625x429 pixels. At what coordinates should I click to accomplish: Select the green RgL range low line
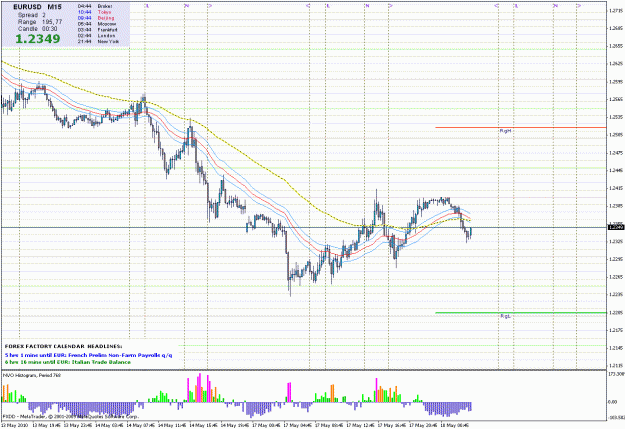pos(521,313)
